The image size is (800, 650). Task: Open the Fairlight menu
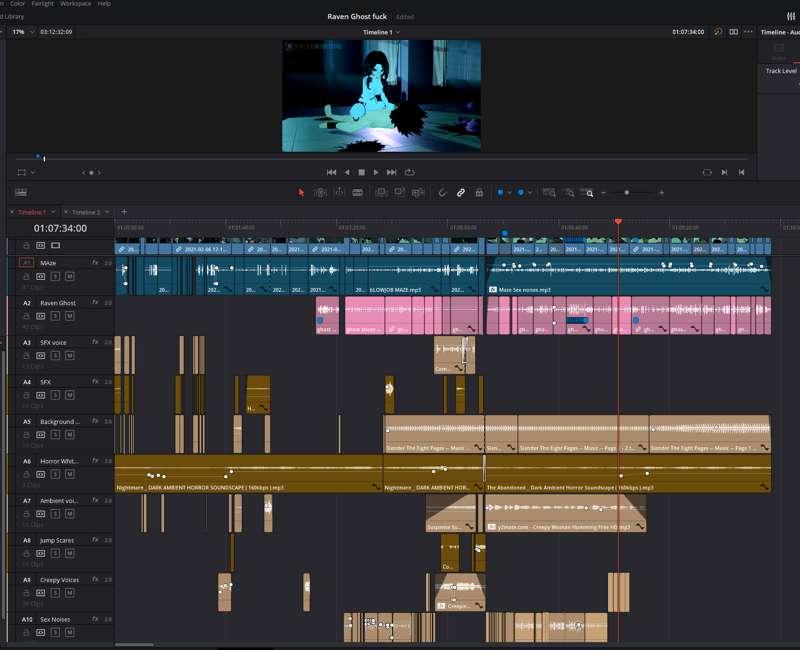(x=42, y=4)
